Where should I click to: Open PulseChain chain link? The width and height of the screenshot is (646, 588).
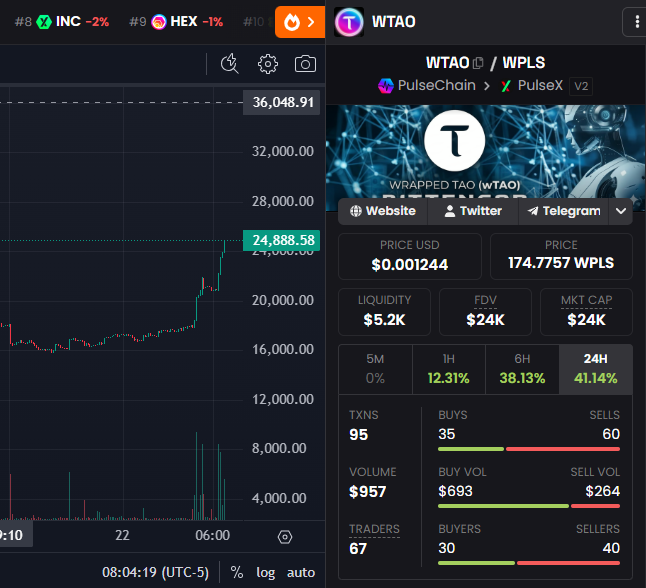[427, 86]
